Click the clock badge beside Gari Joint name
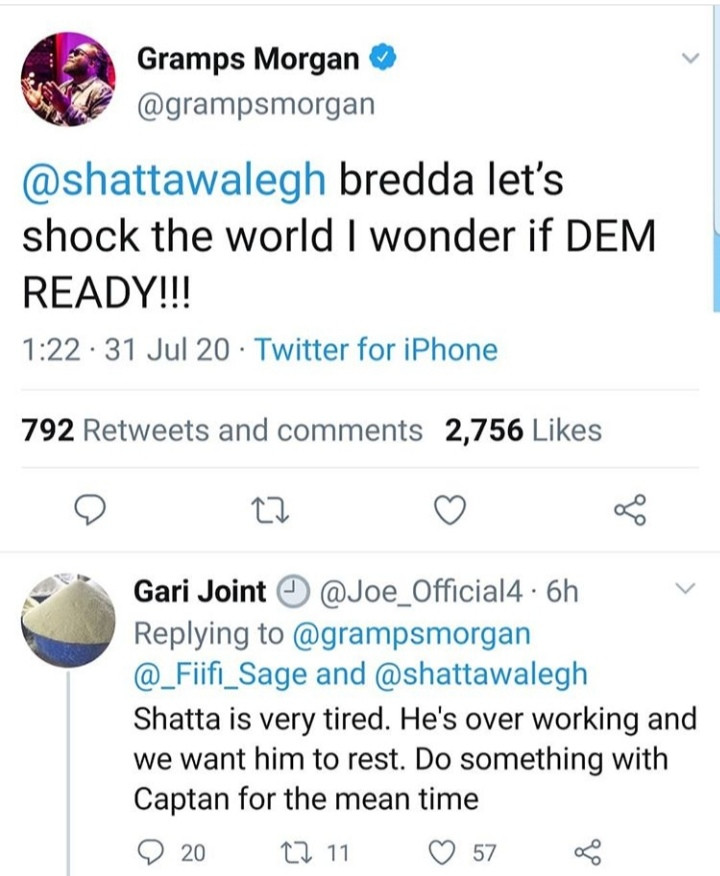The height and width of the screenshot is (876, 720). pos(292,591)
